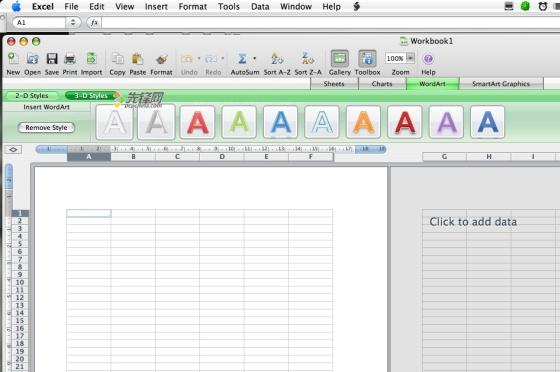Image resolution: width=560 pixels, height=372 pixels.
Task: Open the Name Box dropdown stepper
Action: (73, 22)
